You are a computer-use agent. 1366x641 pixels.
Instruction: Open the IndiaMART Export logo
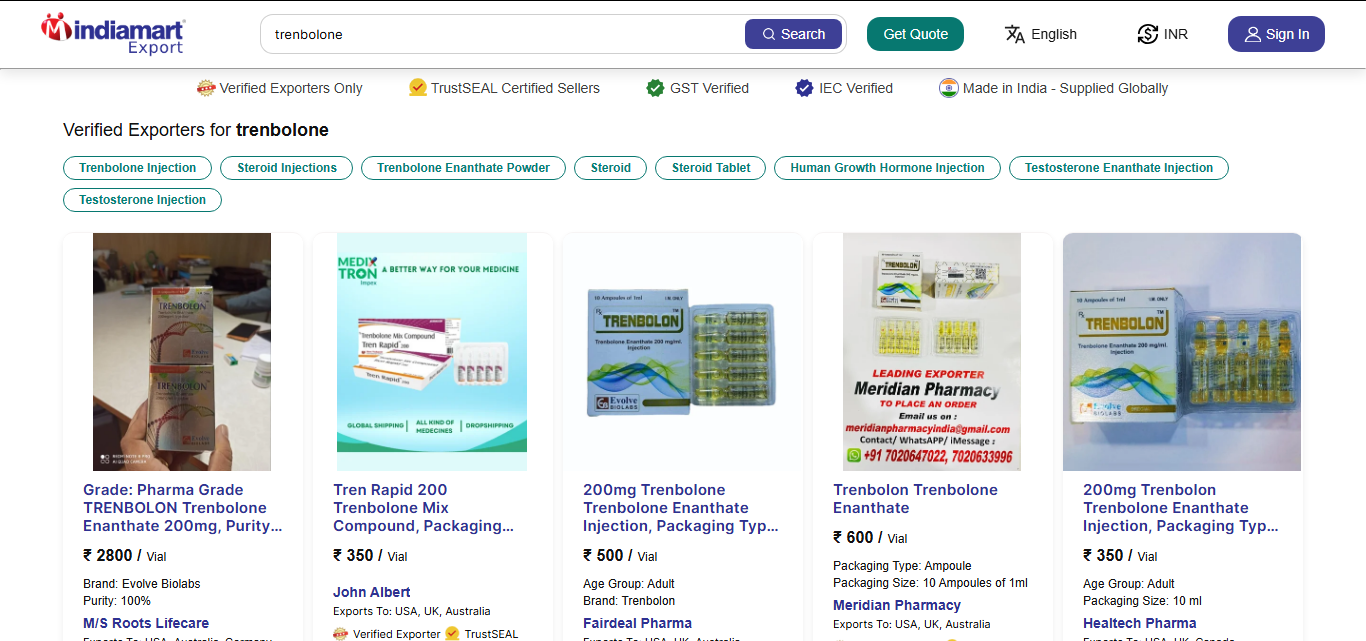(113, 34)
